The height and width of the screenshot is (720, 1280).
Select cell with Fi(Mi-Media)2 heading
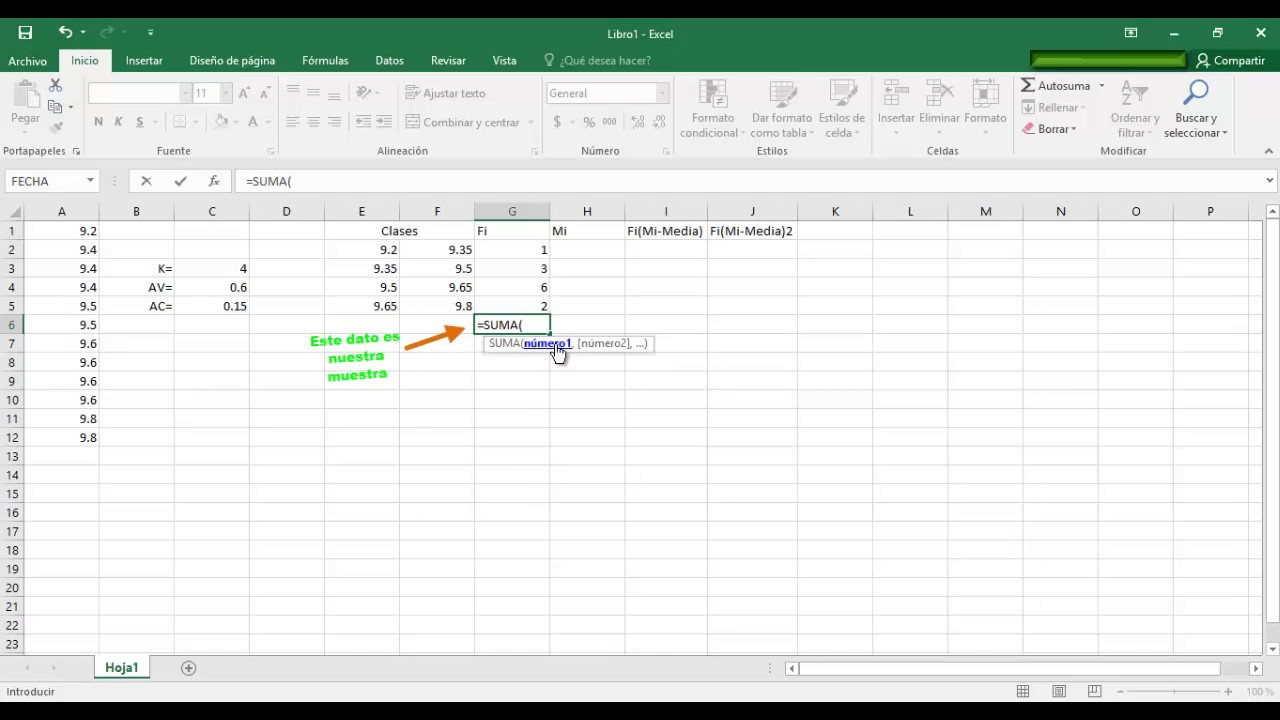point(752,231)
